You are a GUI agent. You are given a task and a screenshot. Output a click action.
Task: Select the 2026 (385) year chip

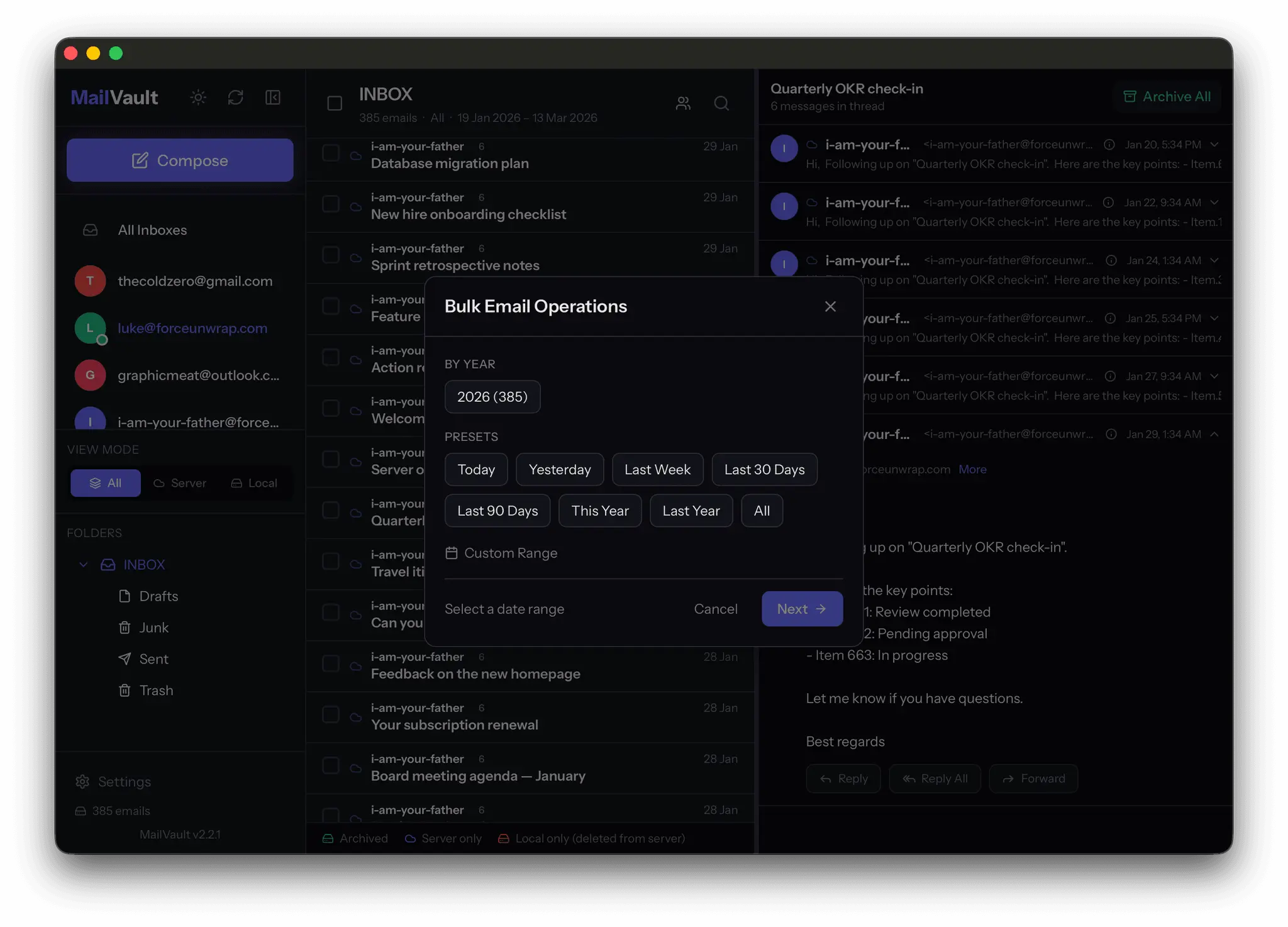pyautogui.click(x=492, y=397)
